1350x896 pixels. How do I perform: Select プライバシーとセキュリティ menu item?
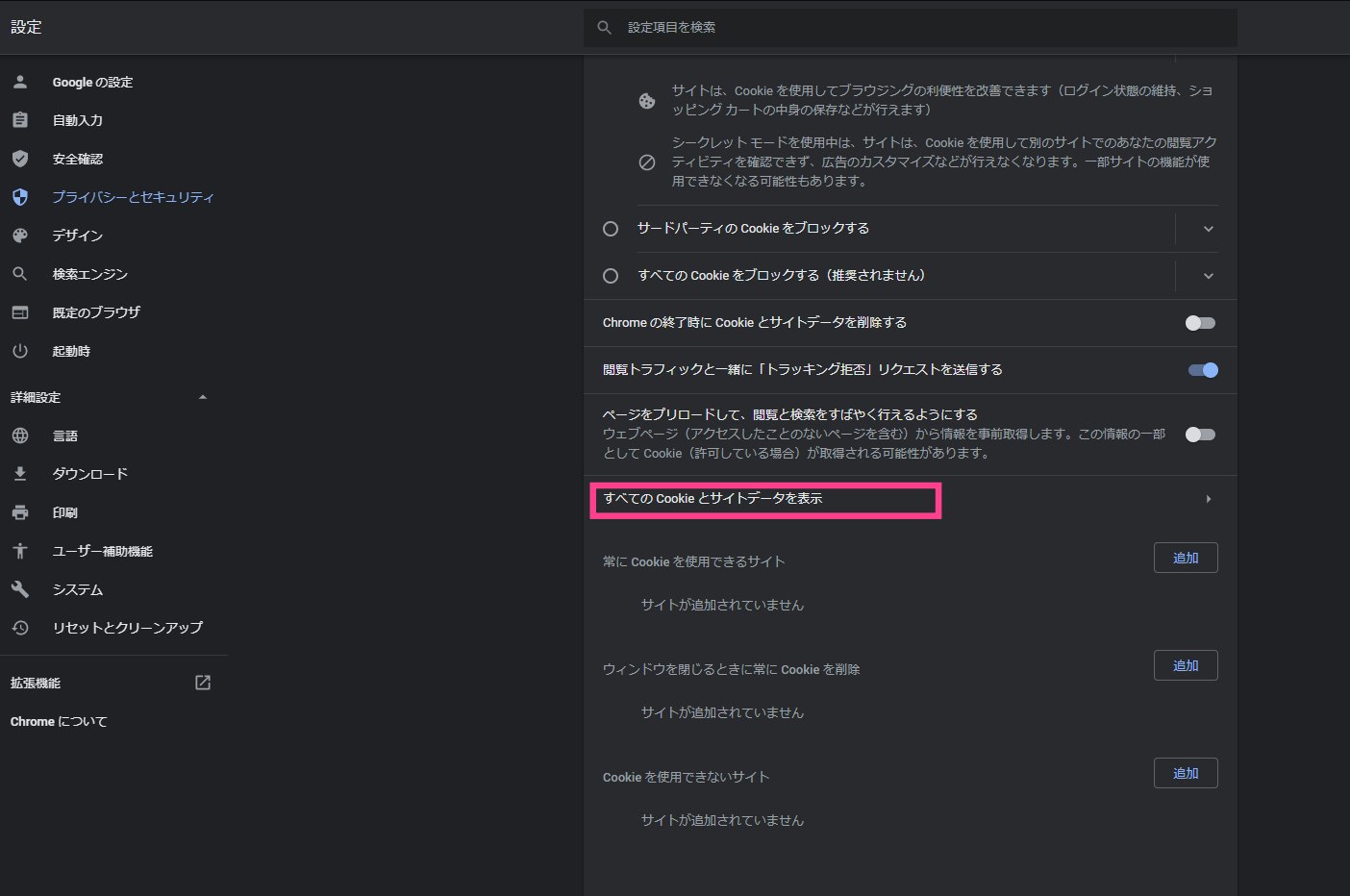click(x=133, y=197)
